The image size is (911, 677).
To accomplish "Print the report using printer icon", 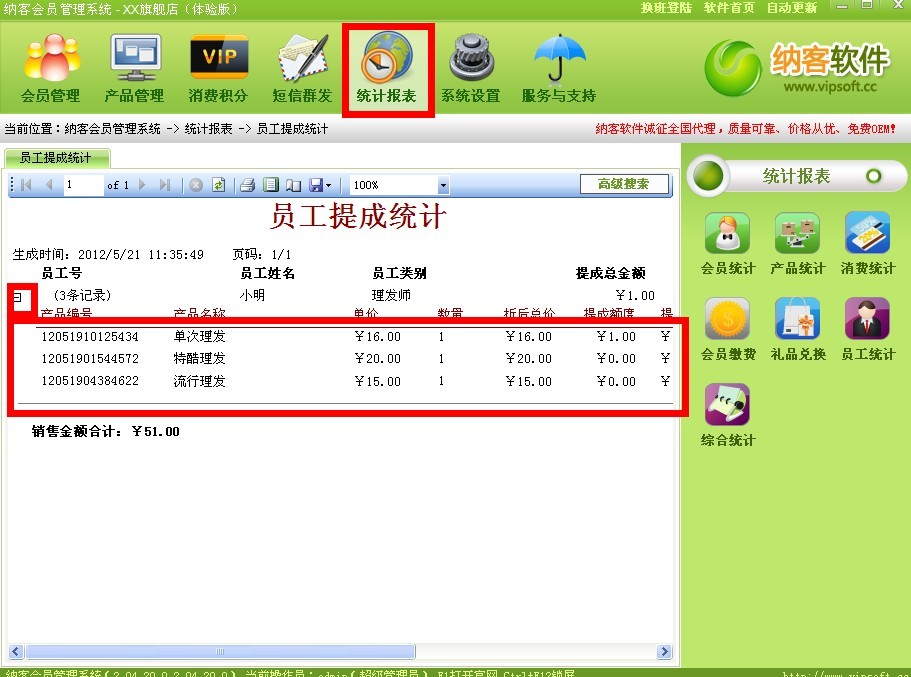I will [x=248, y=185].
